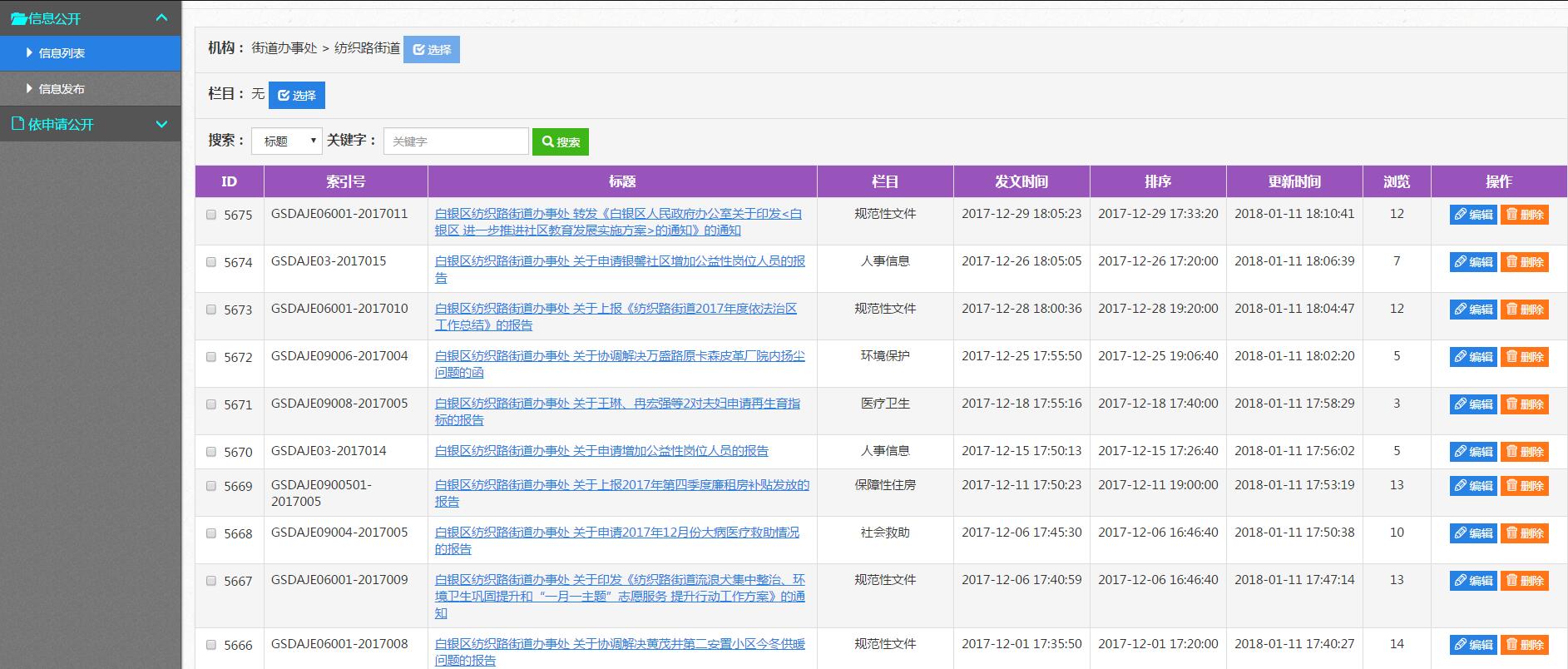Image resolution: width=1568 pixels, height=669 pixels.
Task: Open the 信息发布 sidebar item
Action: 90,89
